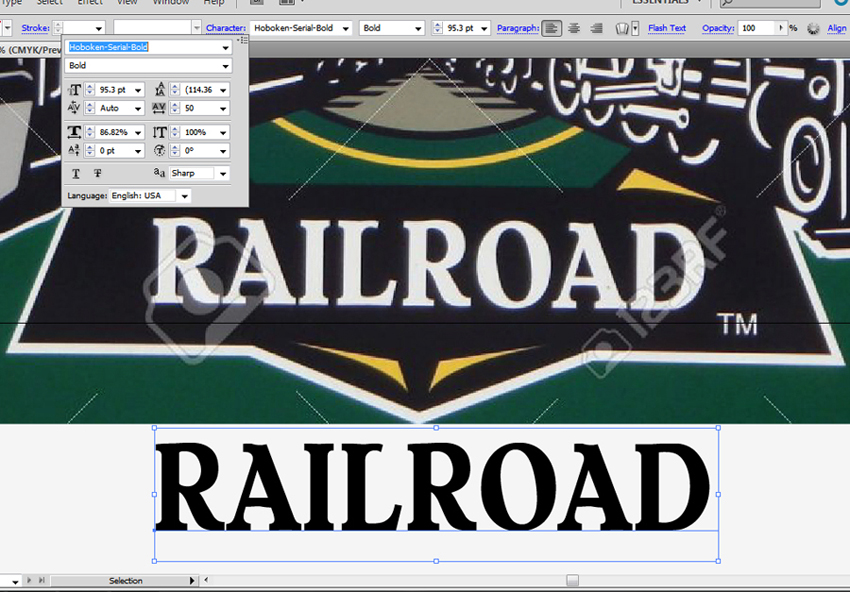Align paragraph text right in control bar
This screenshot has width=850, height=592.
596,28
